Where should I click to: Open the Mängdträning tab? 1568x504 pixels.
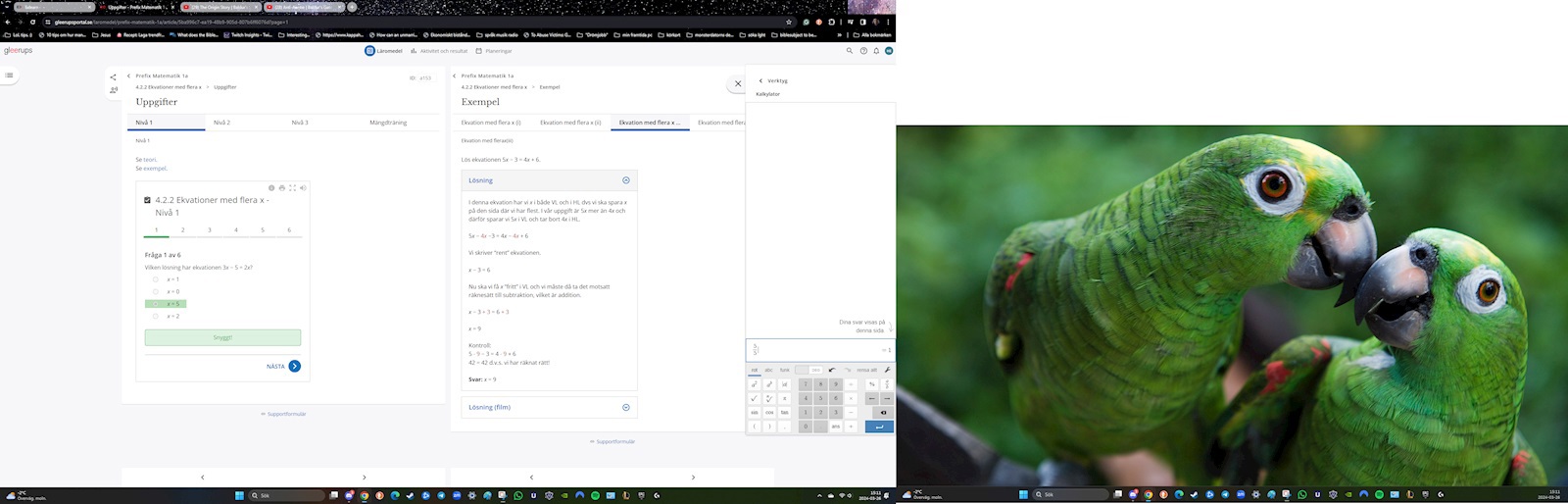388,123
